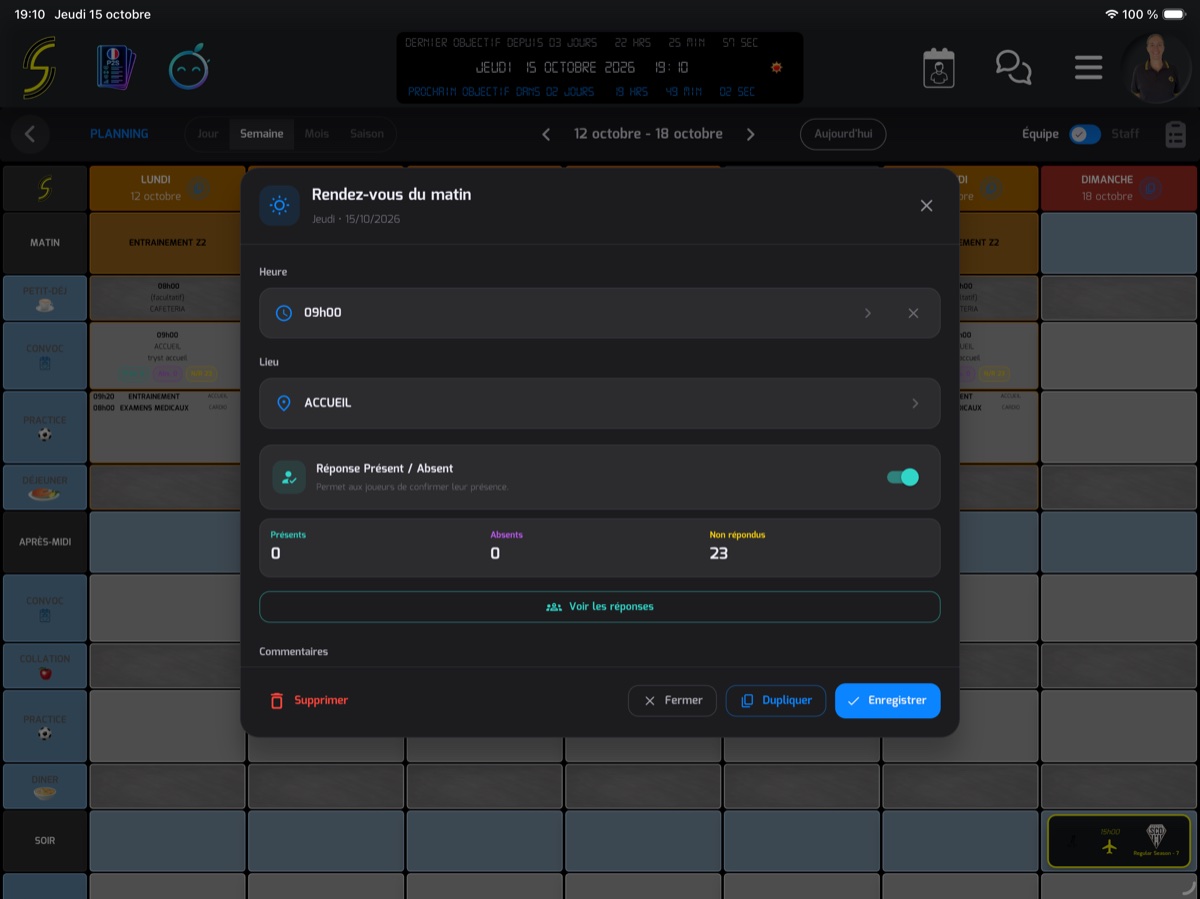Viewport: 1200px width, 899px height.
Task: Open the P2S cards icon
Action: pos(116,68)
